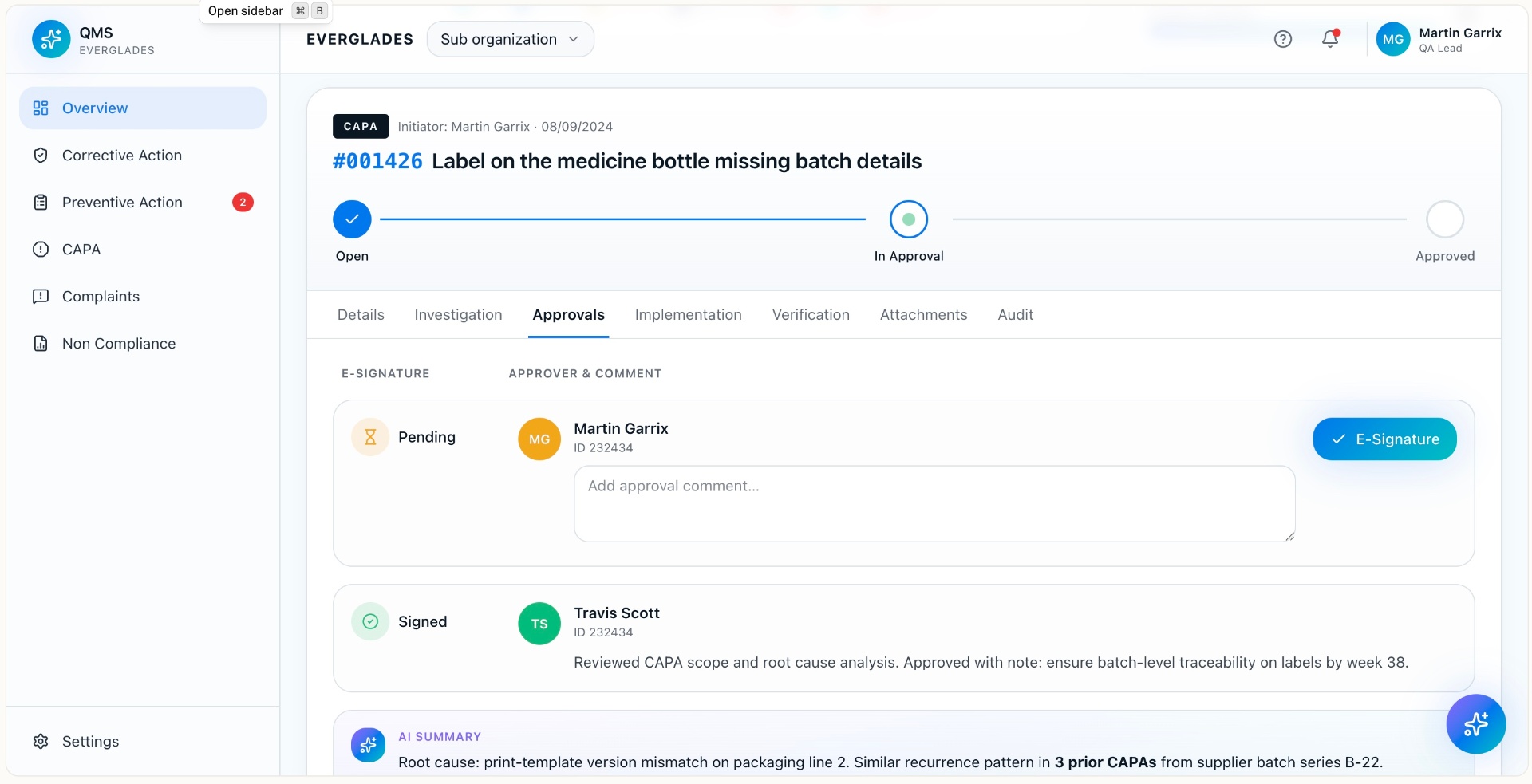Click the Preventive Action clipboard icon
Viewport: 1532px width, 784px height.
(x=41, y=203)
